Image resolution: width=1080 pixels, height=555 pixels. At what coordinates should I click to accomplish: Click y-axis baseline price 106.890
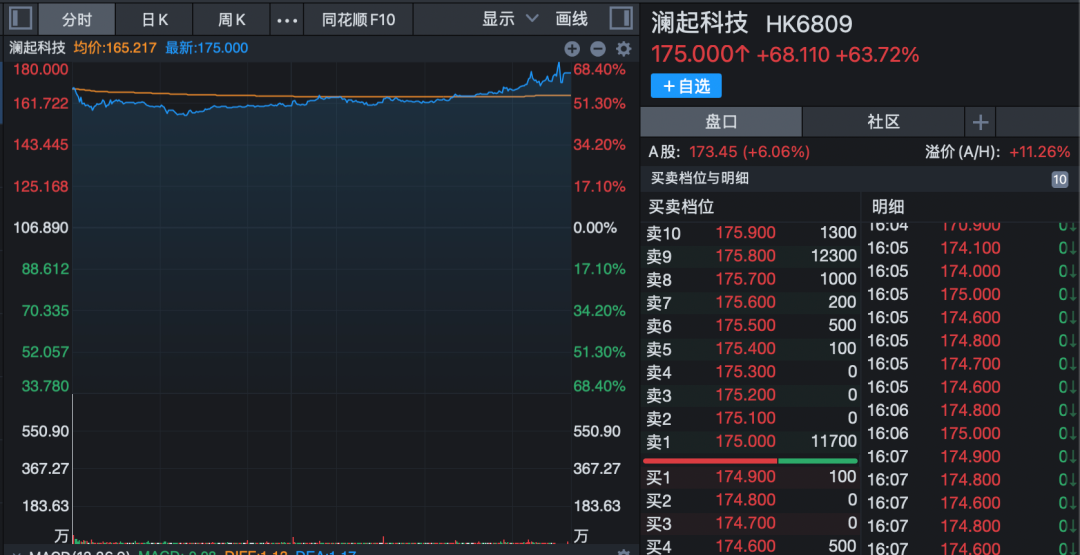coord(41,227)
